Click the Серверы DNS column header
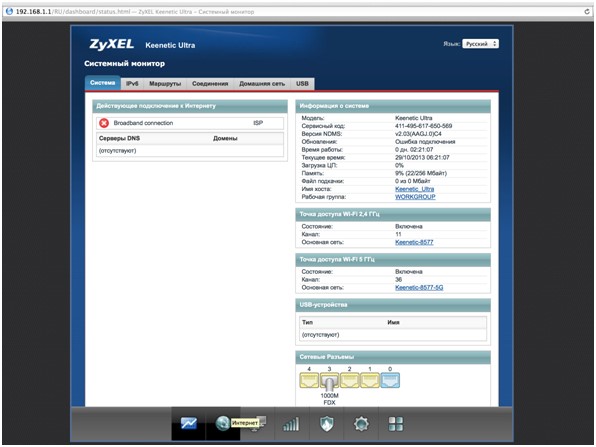This screenshot has height=447, width=596. (119, 138)
